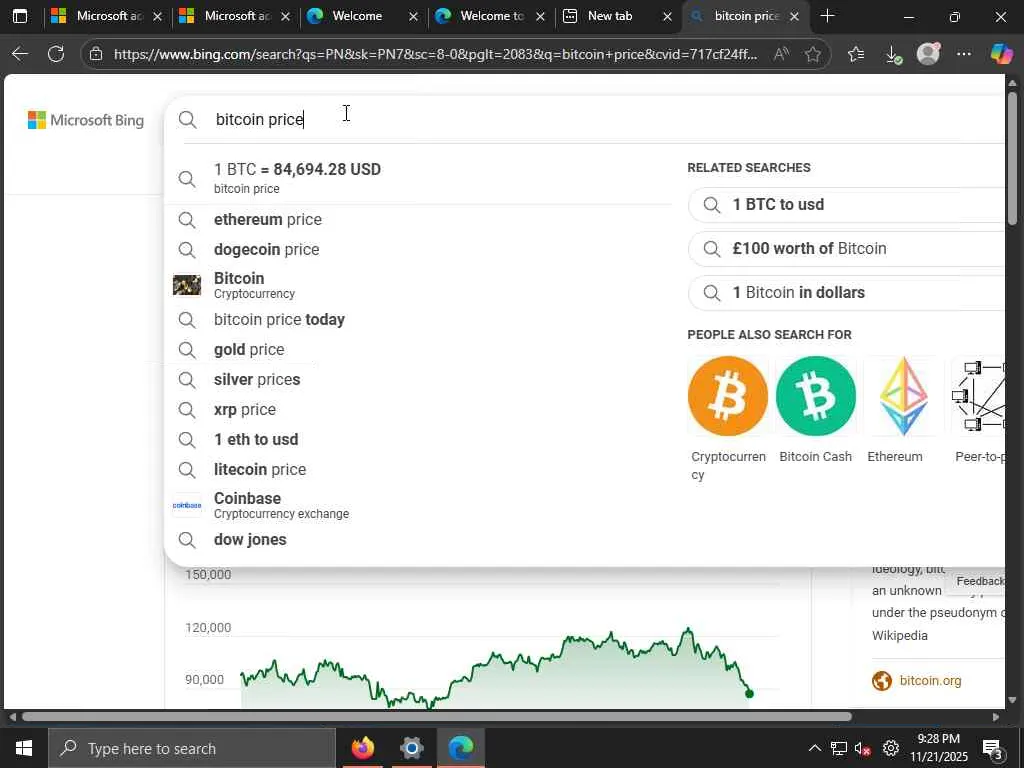Screen dimensions: 1024x768
Task: Click the taskbar Type here to search box
Action: tap(191, 748)
